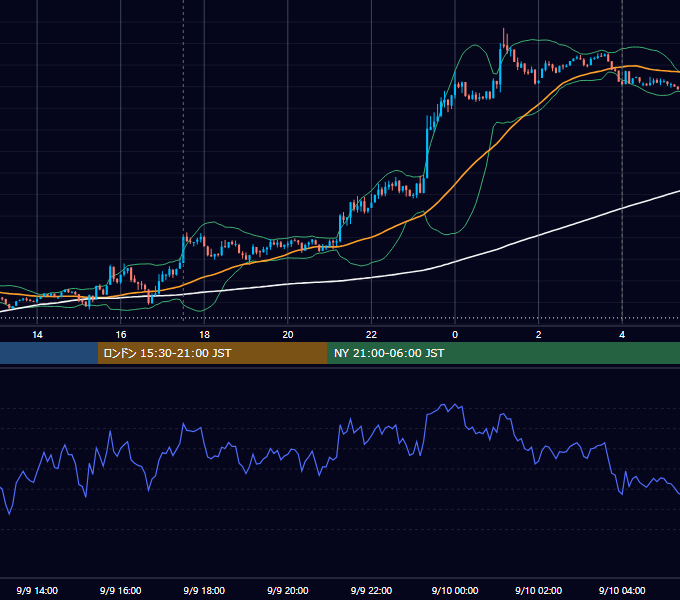Click the hour 16 axis label
The width and height of the screenshot is (680, 600).
tap(121, 335)
